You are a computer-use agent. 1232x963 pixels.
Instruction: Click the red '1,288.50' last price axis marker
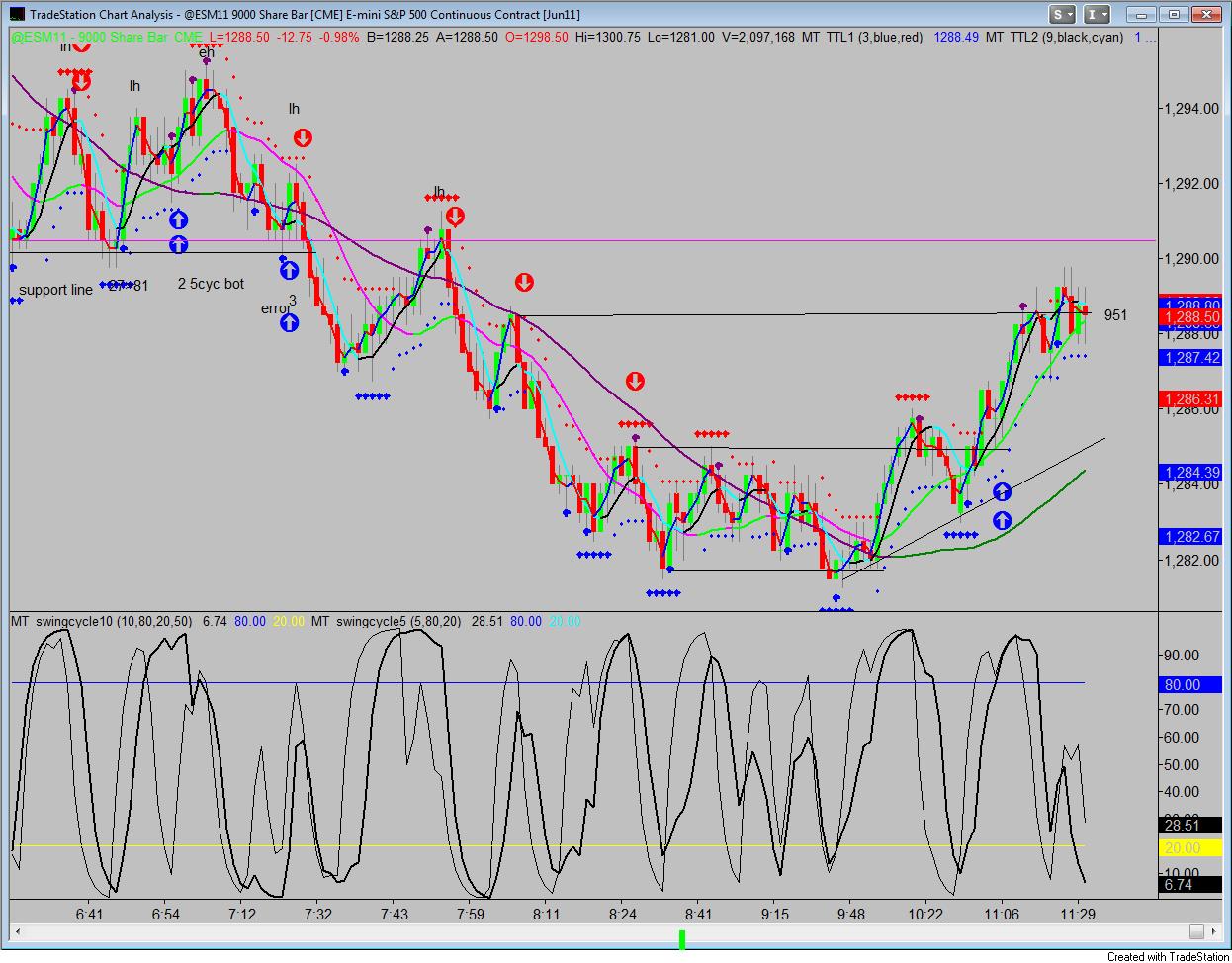pos(1191,317)
